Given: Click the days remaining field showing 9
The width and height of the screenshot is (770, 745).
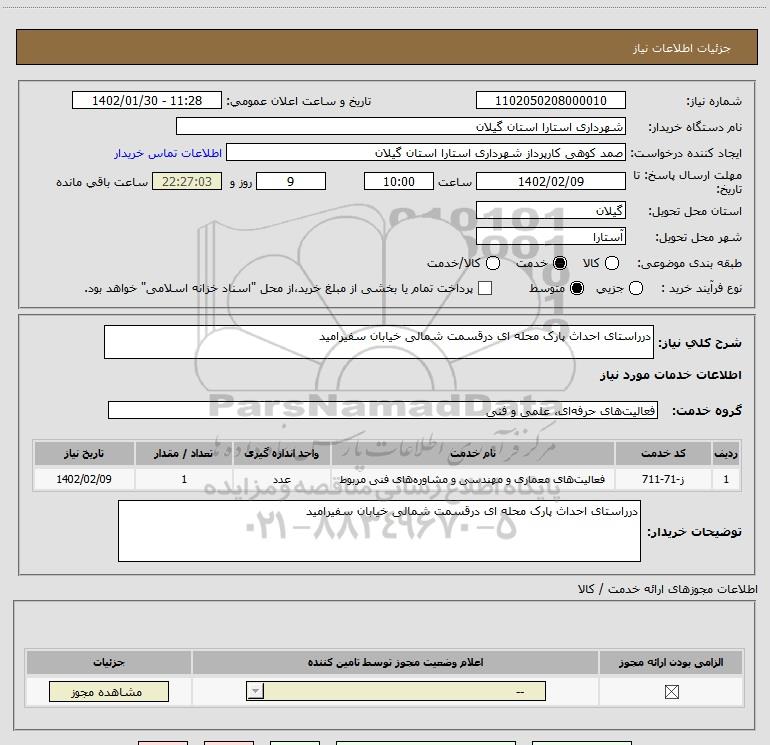Looking at the screenshot, I should (x=291, y=182).
